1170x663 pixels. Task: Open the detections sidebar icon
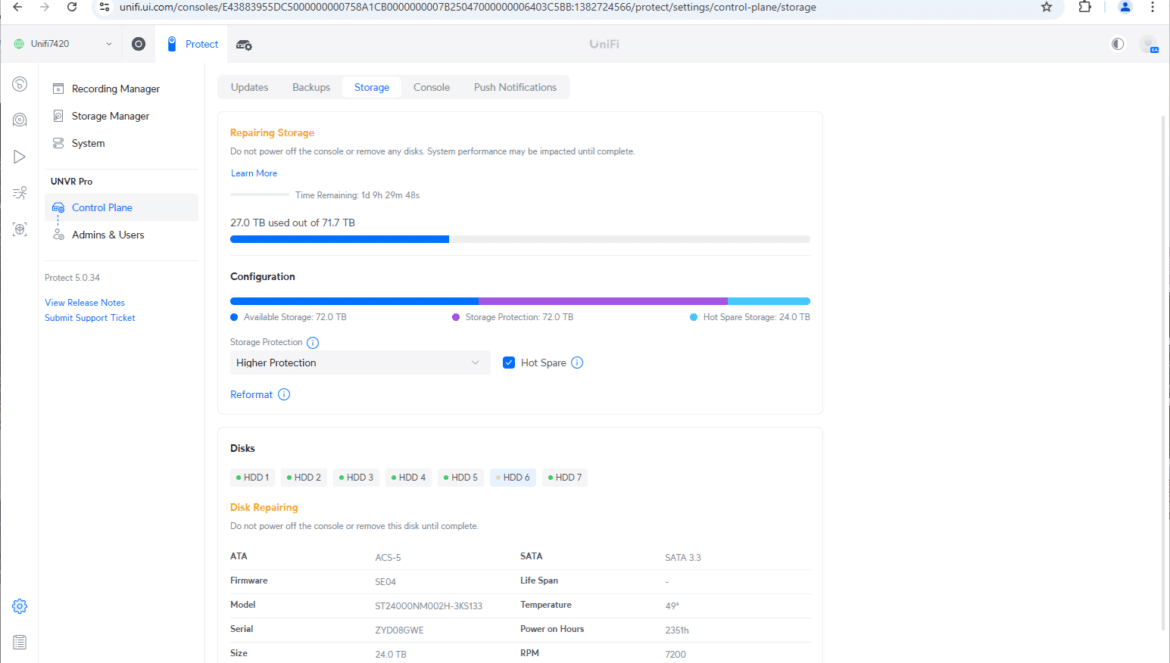tap(20, 193)
